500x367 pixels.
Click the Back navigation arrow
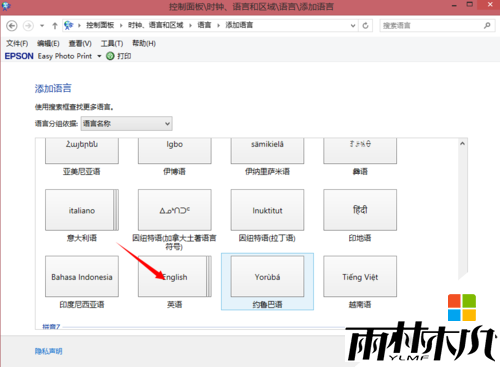[12, 26]
